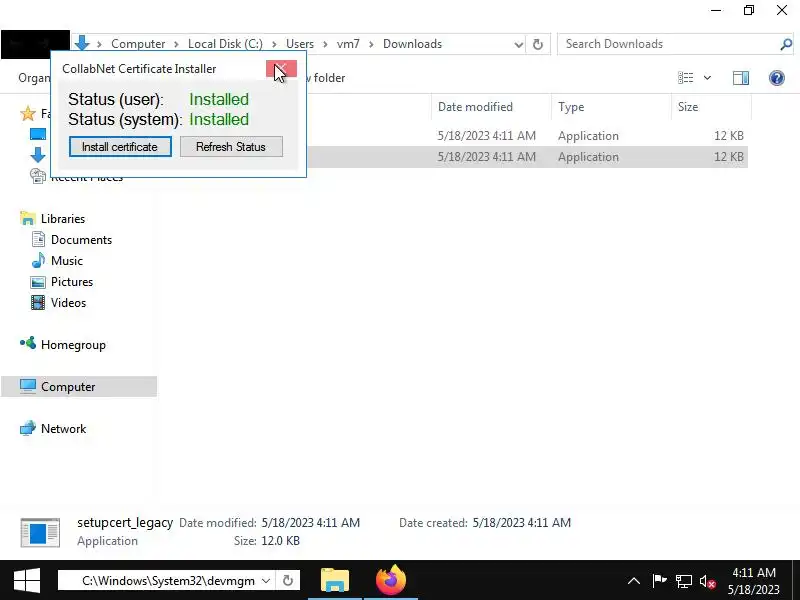Click the Documents library icon
The width and height of the screenshot is (800, 600).
click(x=38, y=239)
